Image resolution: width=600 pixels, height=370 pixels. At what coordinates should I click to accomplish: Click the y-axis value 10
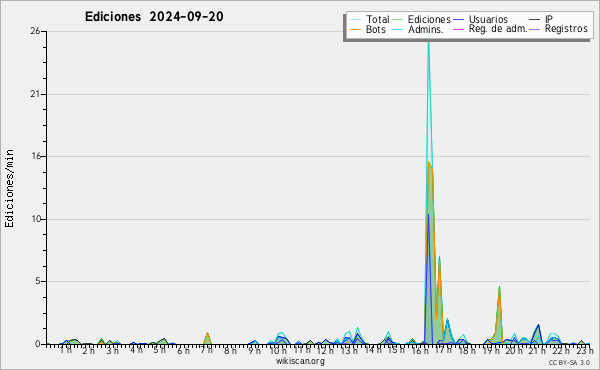click(36, 219)
